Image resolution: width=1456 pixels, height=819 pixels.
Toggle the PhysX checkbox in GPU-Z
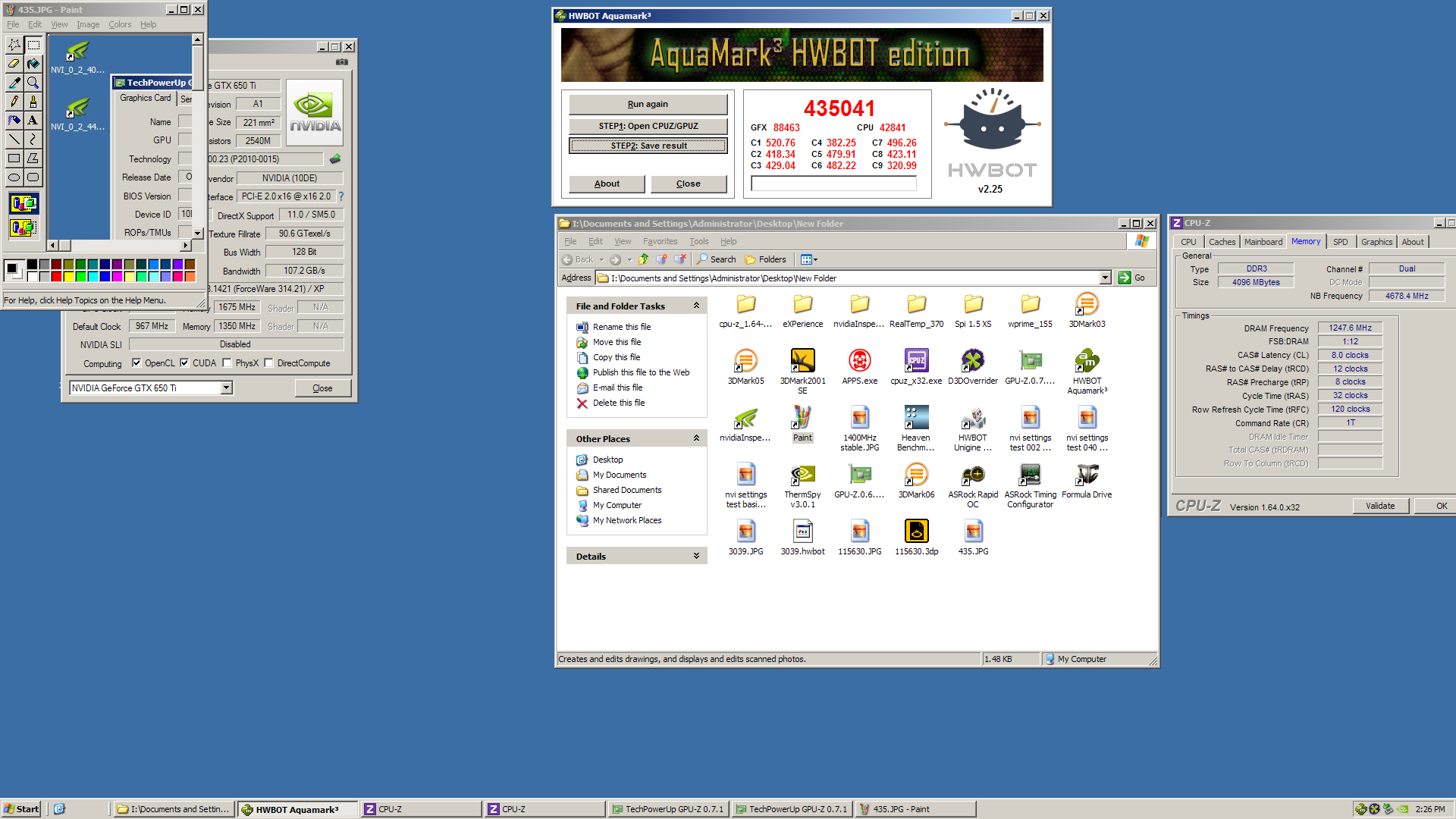(227, 363)
